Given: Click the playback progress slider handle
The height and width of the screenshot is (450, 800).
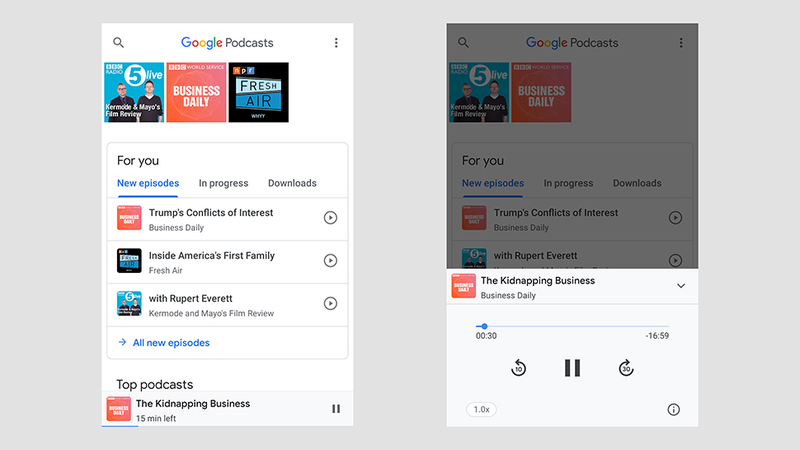Looking at the screenshot, I should pyautogui.click(x=484, y=326).
